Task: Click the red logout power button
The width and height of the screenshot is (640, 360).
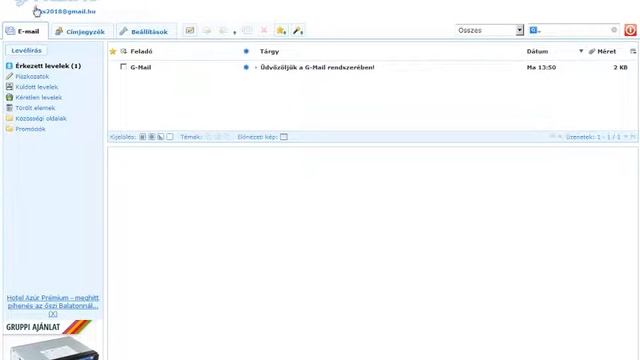Action: pos(630,30)
